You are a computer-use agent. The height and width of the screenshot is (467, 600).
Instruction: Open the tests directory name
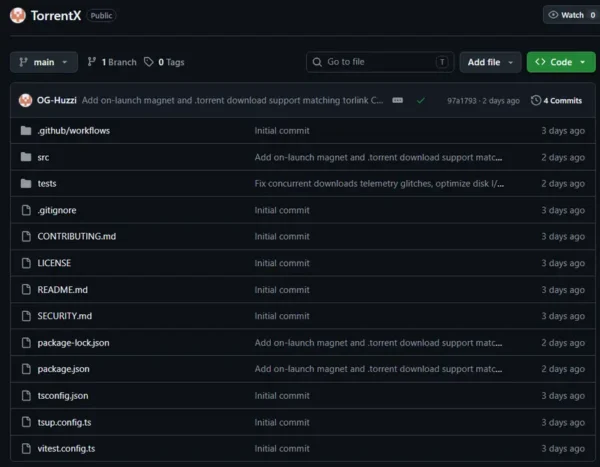[x=47, y=184]
